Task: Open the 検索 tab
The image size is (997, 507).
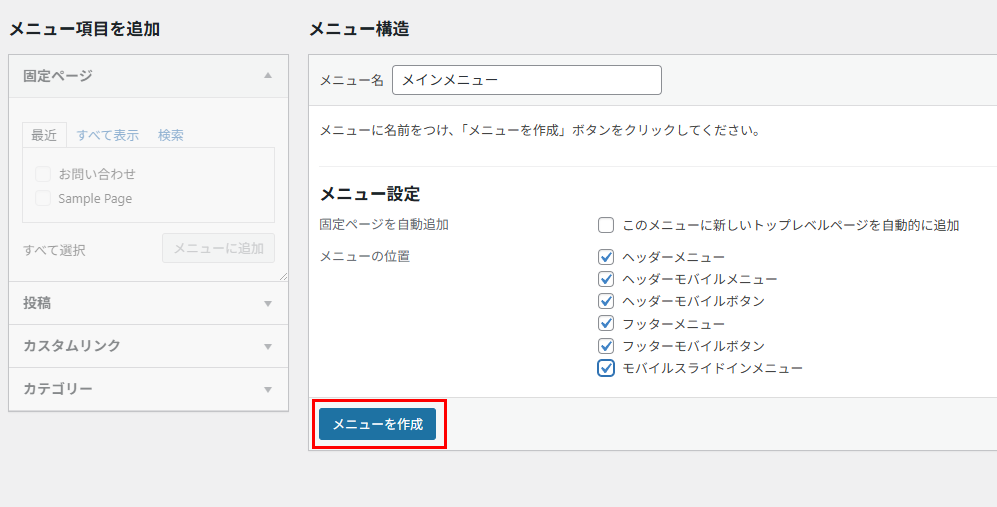Action: (x=170, y=135)
